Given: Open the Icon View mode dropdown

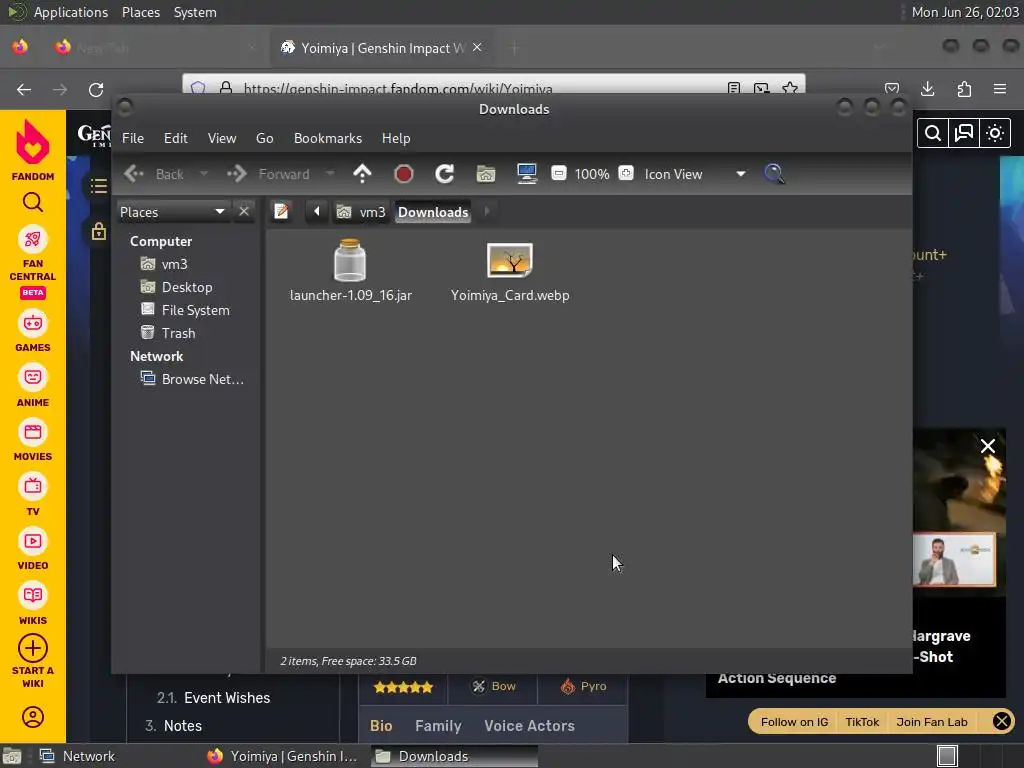Looking at the screenshot, I should click(695, 174).
